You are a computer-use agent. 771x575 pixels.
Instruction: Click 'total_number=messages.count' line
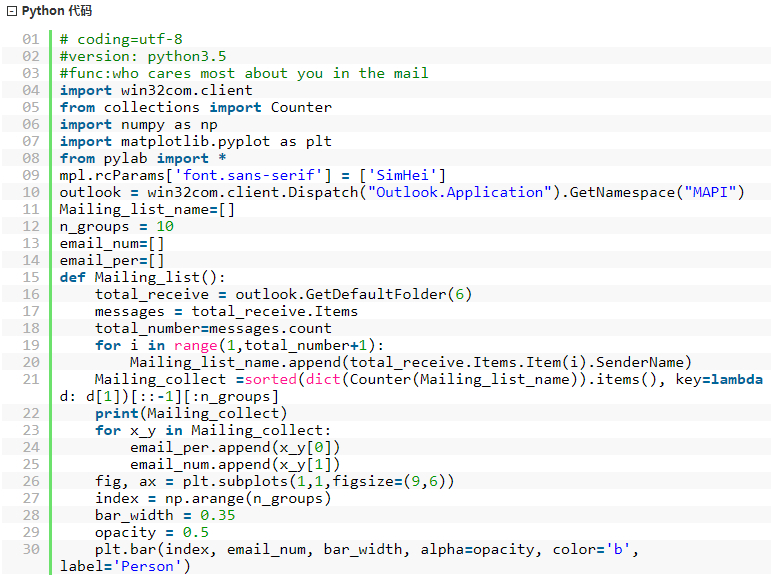213,328
